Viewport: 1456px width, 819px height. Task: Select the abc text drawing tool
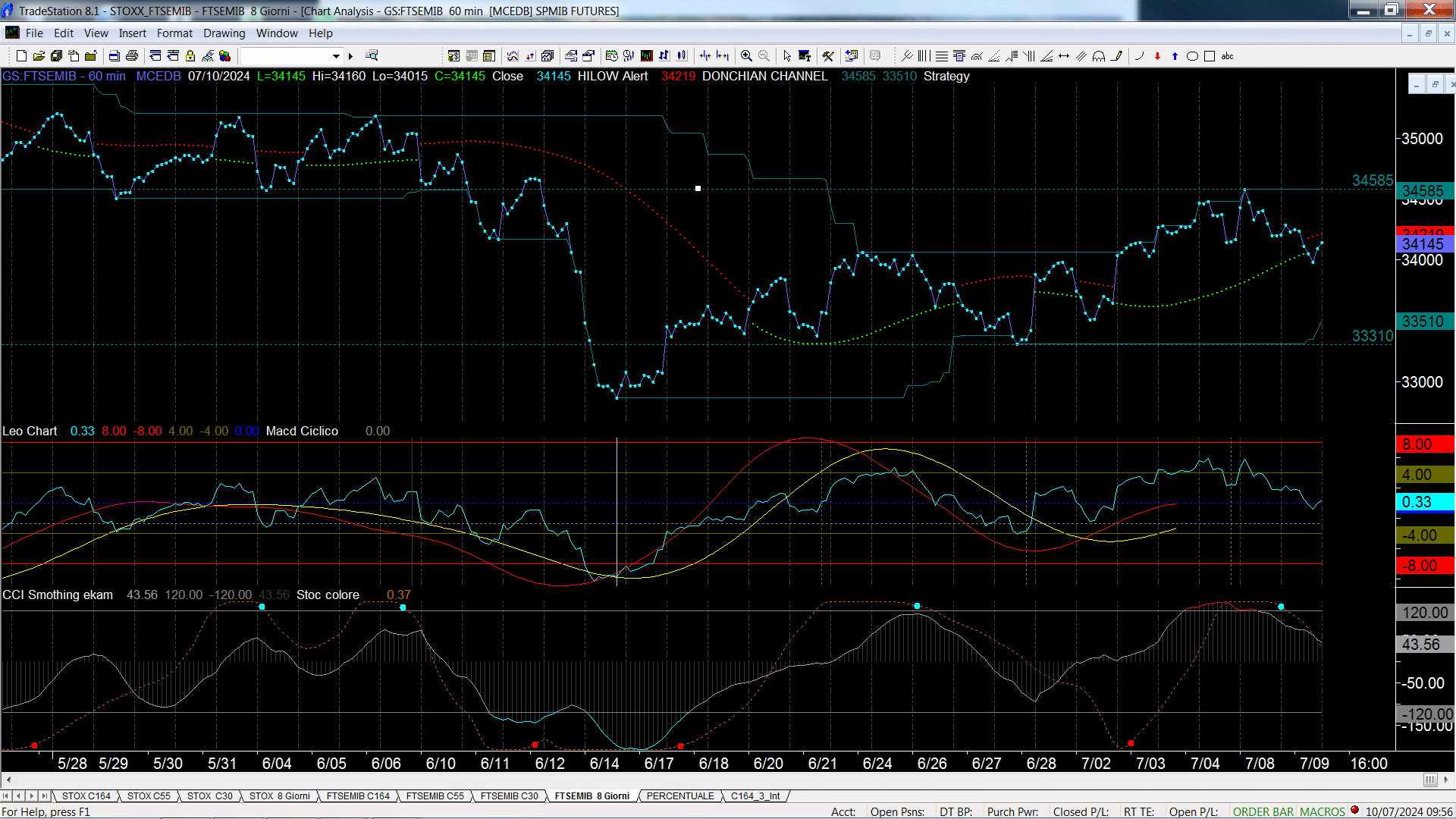pyautogui.click(x=1228, y=56)
